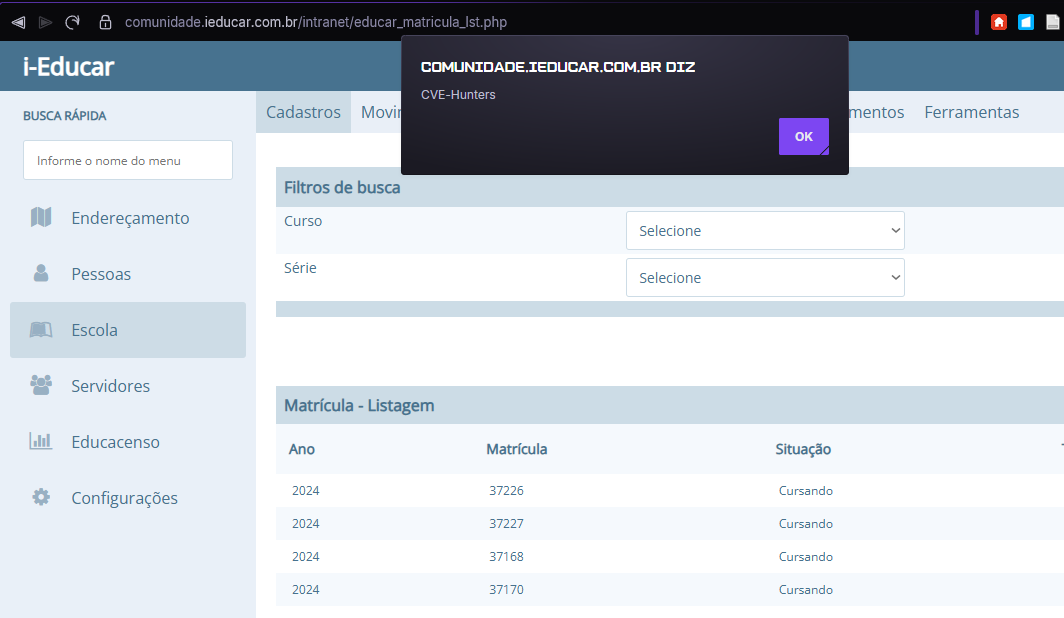Click the Matrícula - Listagem heading

pyautogui.click(x=359, y=406)
